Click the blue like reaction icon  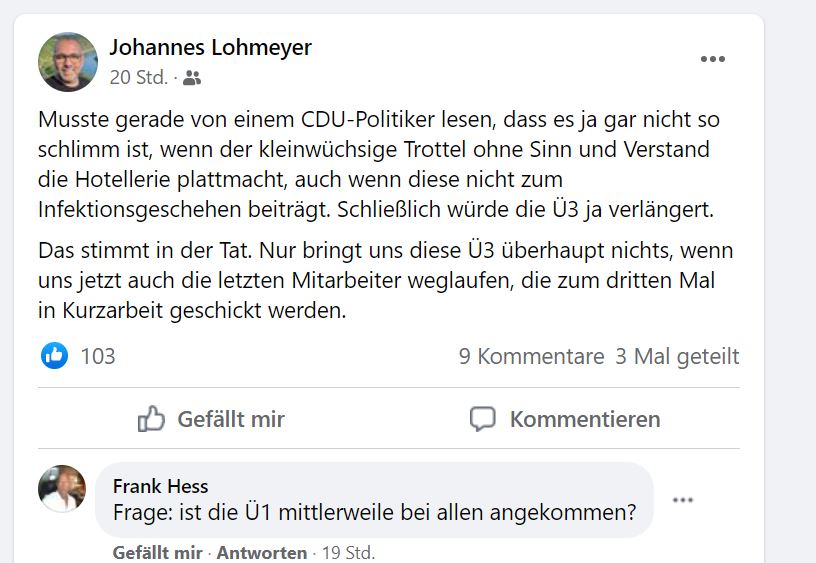pos(55,355)
